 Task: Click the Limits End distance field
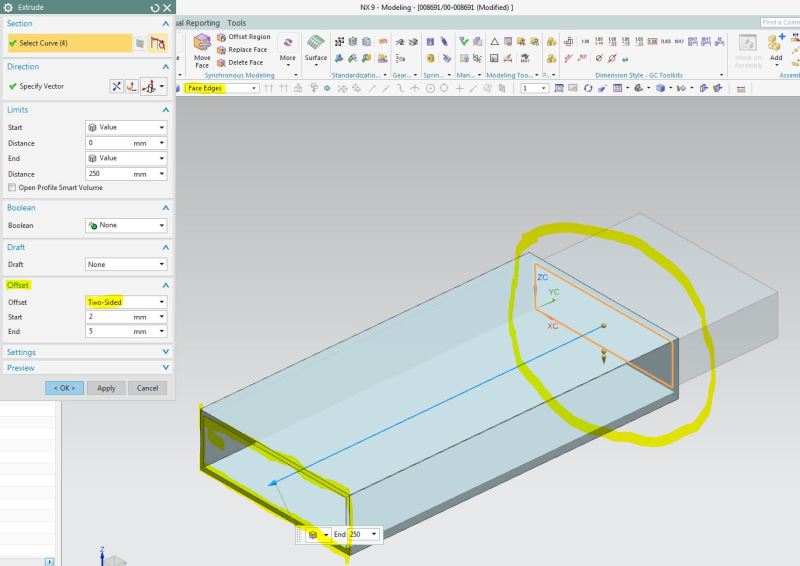(x=126, y=174)
